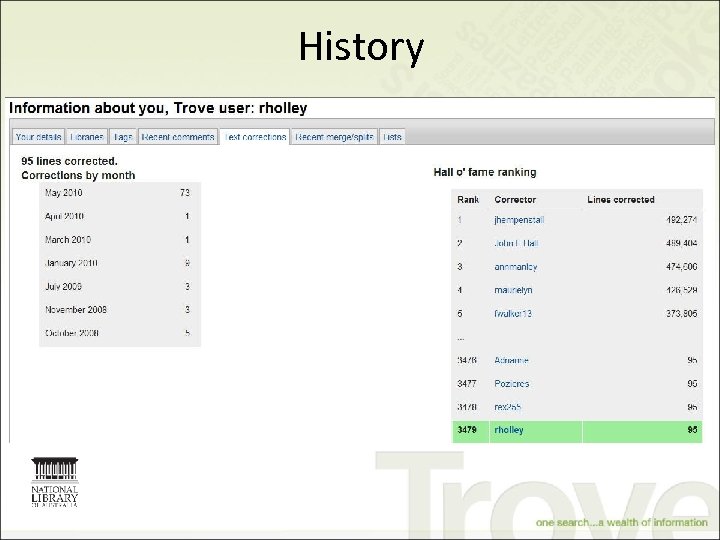Open corrector maurielyn's profile link
The width and height of the screenshot is (720, 540).
[x=513, y=290]
